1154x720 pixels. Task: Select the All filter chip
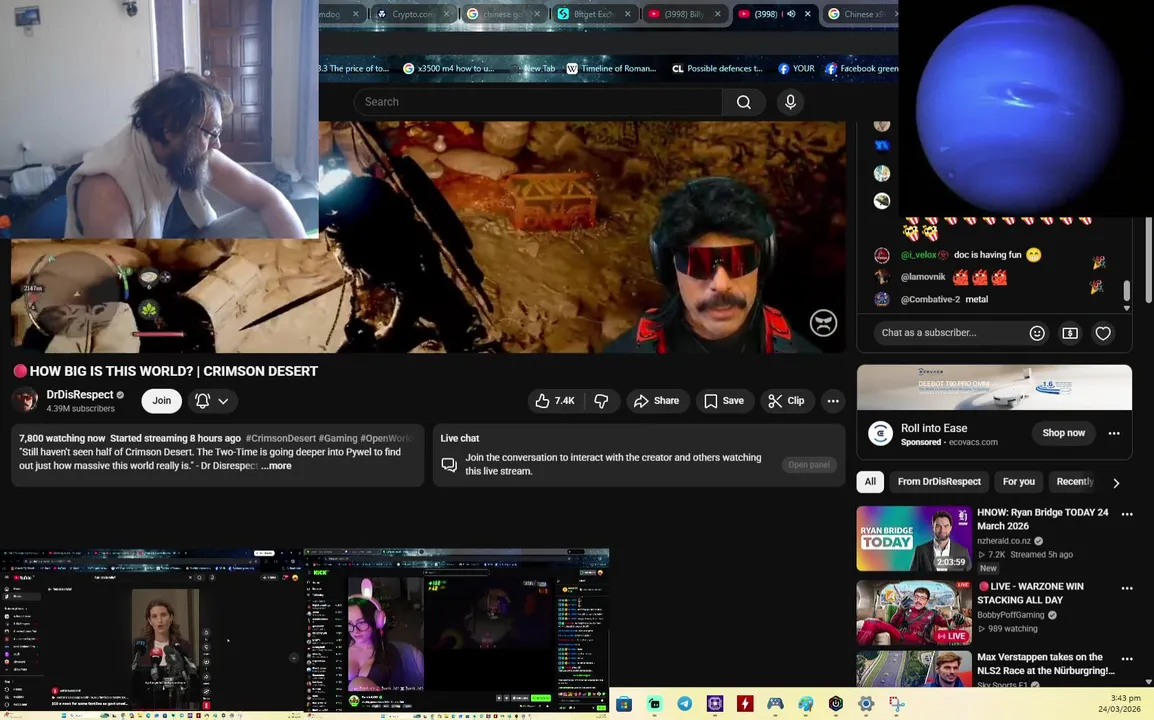tap(870, 481)
